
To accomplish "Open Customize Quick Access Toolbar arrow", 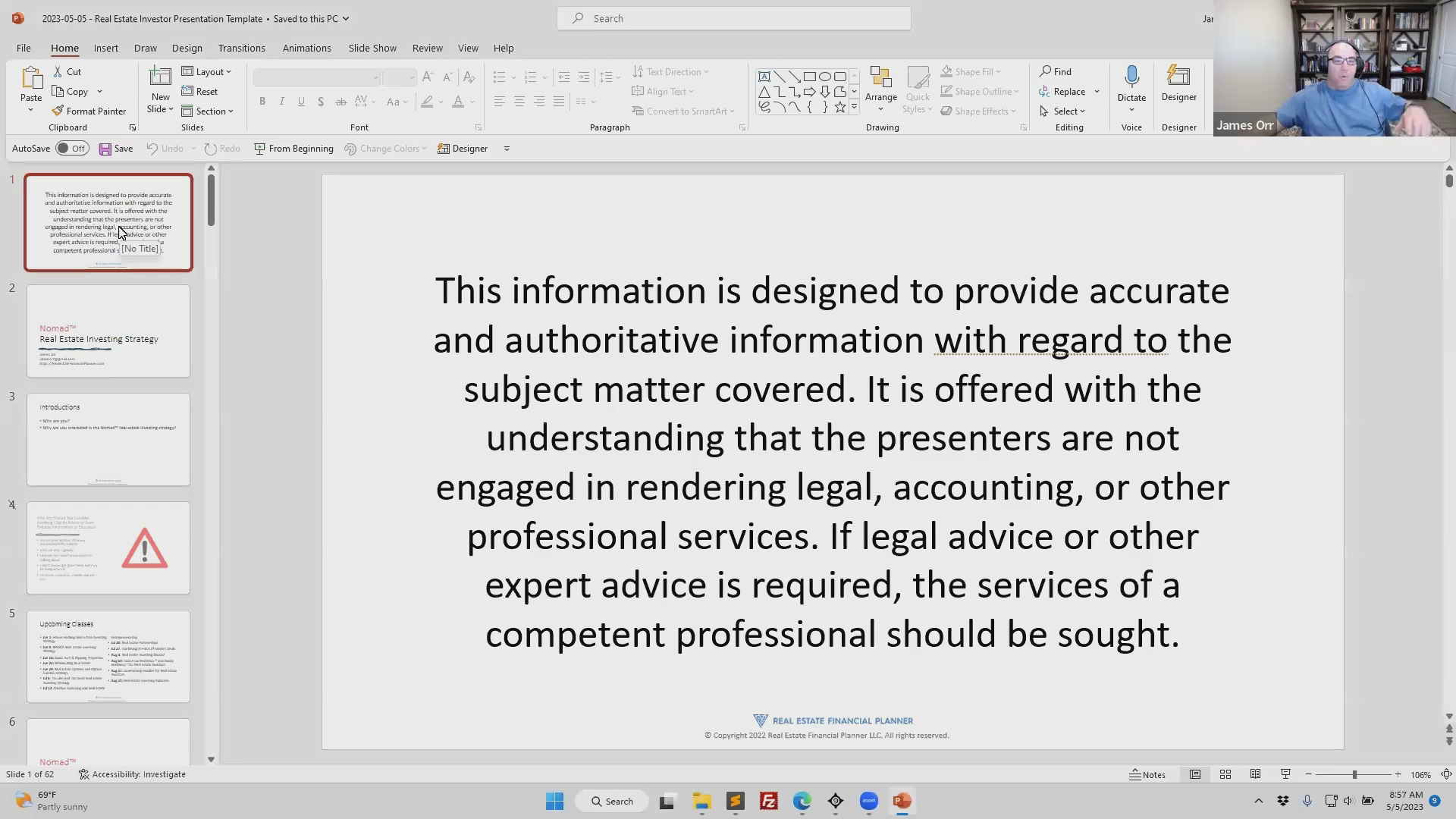I will (507, 149).
